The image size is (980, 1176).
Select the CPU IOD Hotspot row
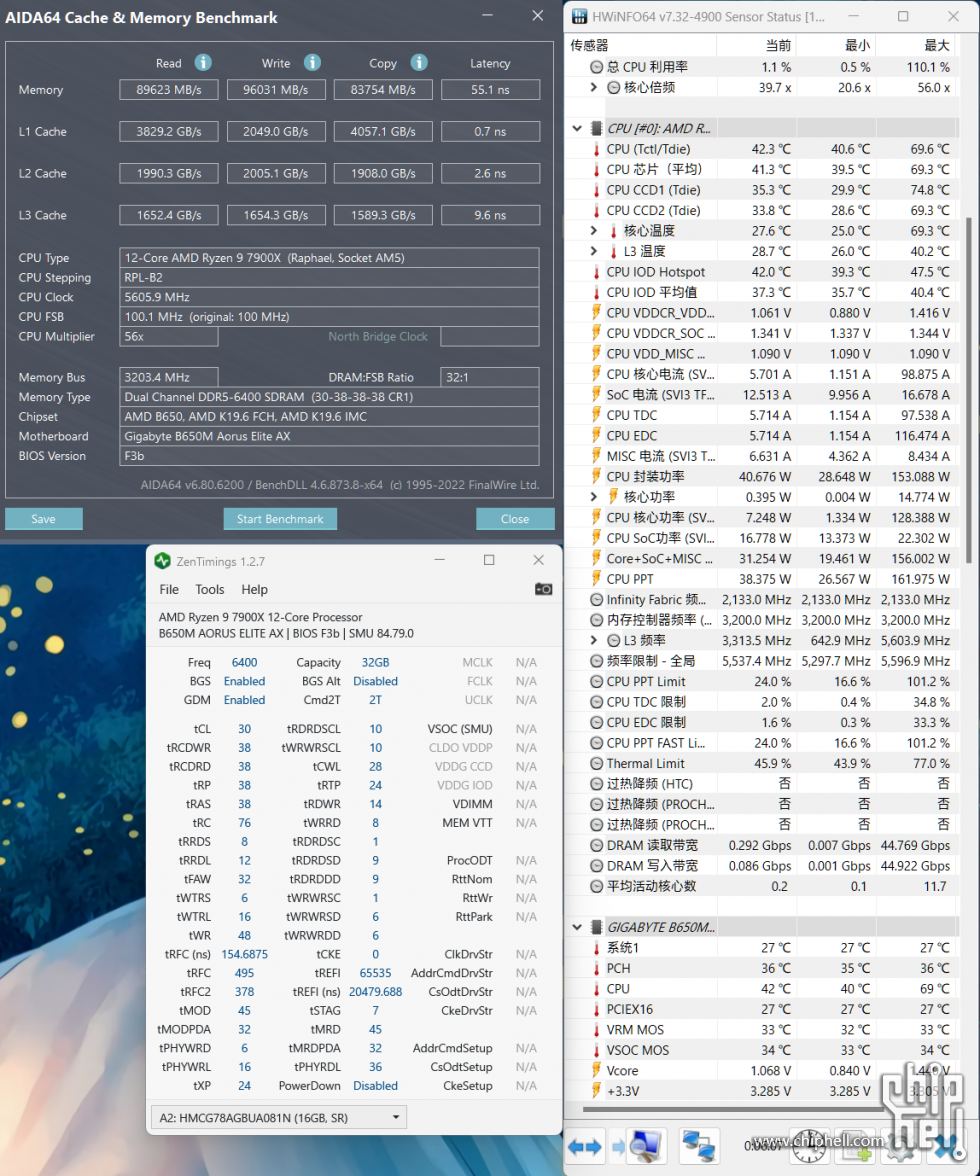point(762,272)
